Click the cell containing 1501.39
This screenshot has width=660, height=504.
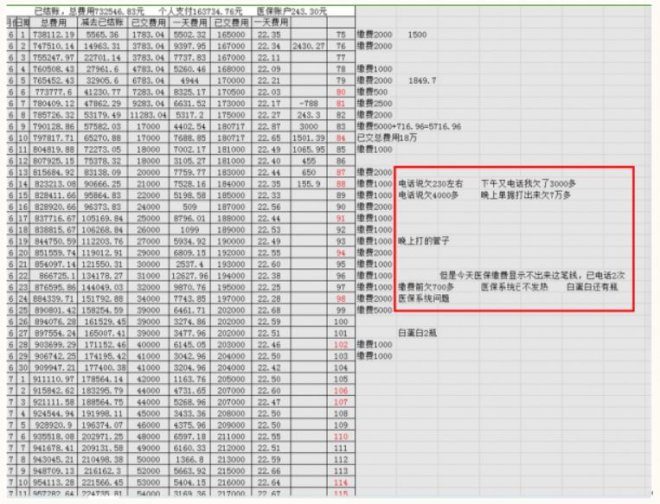(x=306, y=139)
